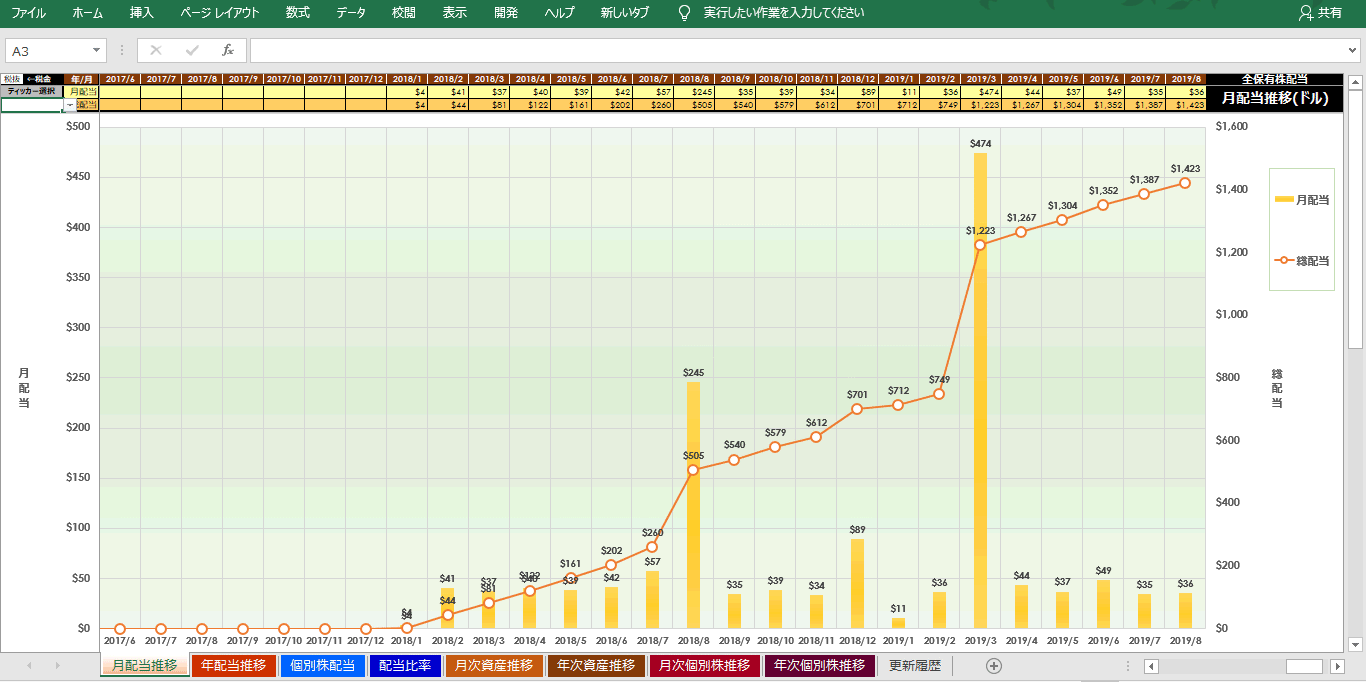
Task: Click the $89 bar for 2018/12
Action: pos(857,584)
